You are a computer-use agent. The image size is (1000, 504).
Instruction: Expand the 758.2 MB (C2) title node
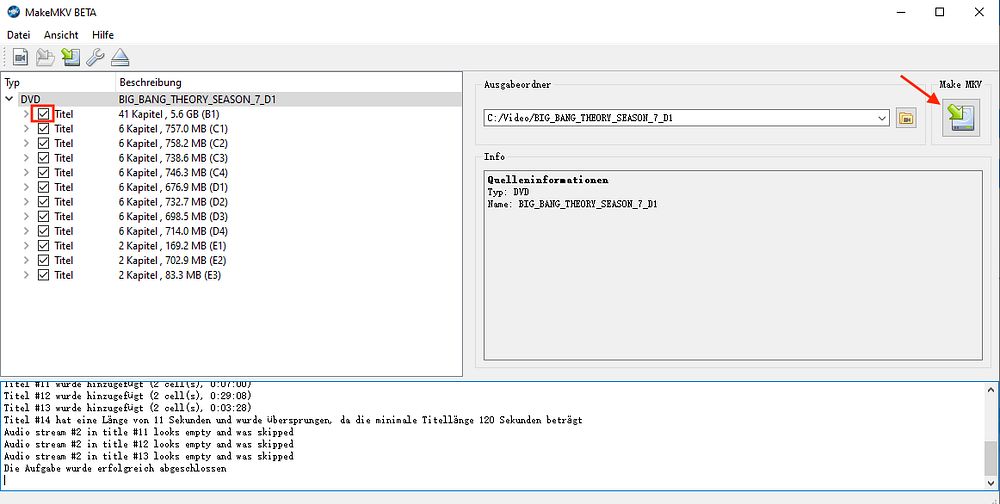click(26, 144)
